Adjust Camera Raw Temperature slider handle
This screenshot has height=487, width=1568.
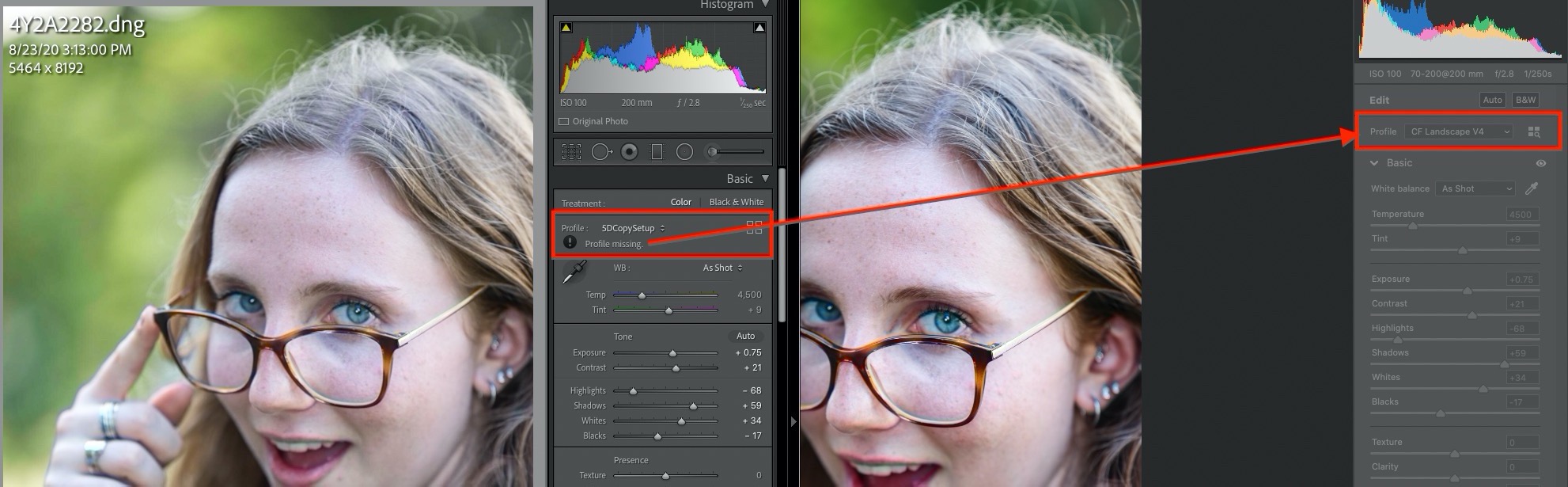tap(1413, 226)
